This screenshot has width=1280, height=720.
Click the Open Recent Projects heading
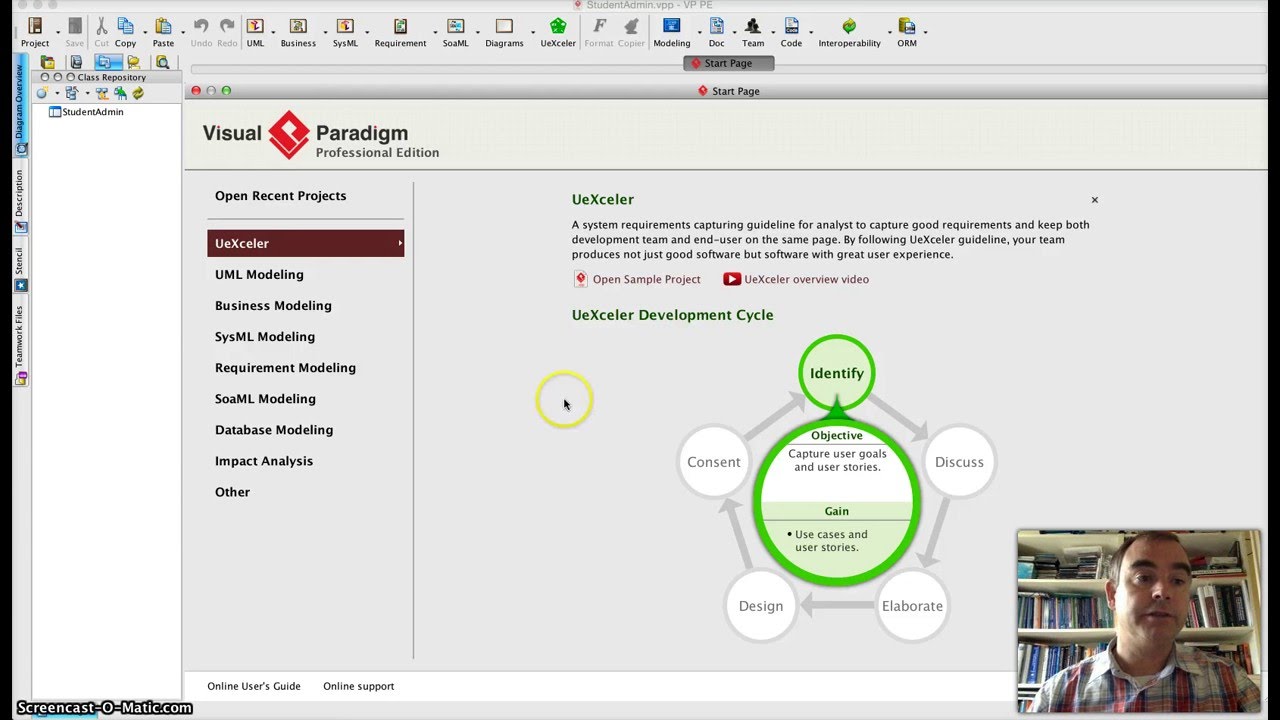coord(280,196)
